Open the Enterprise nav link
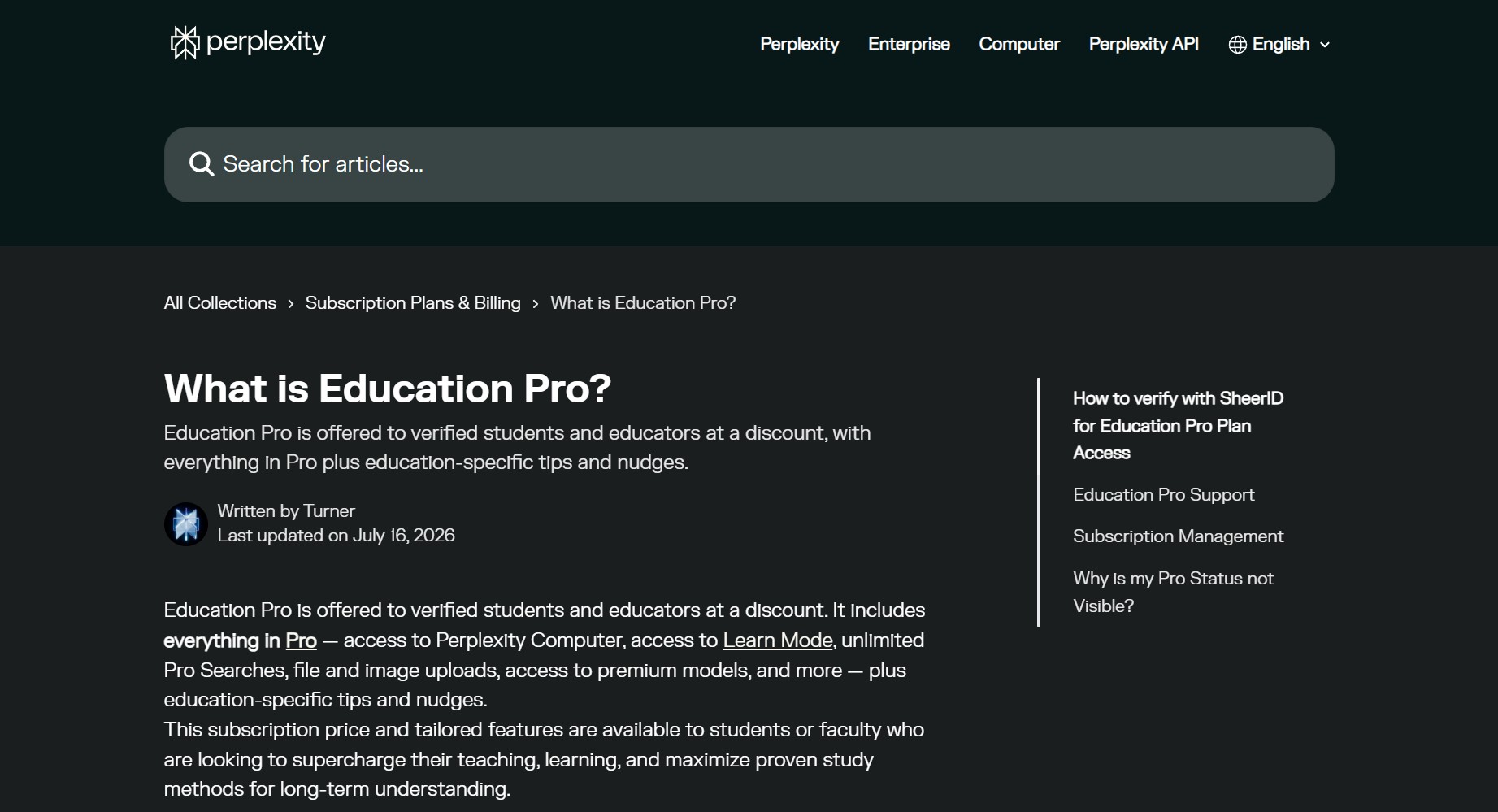 click(909, 45)
